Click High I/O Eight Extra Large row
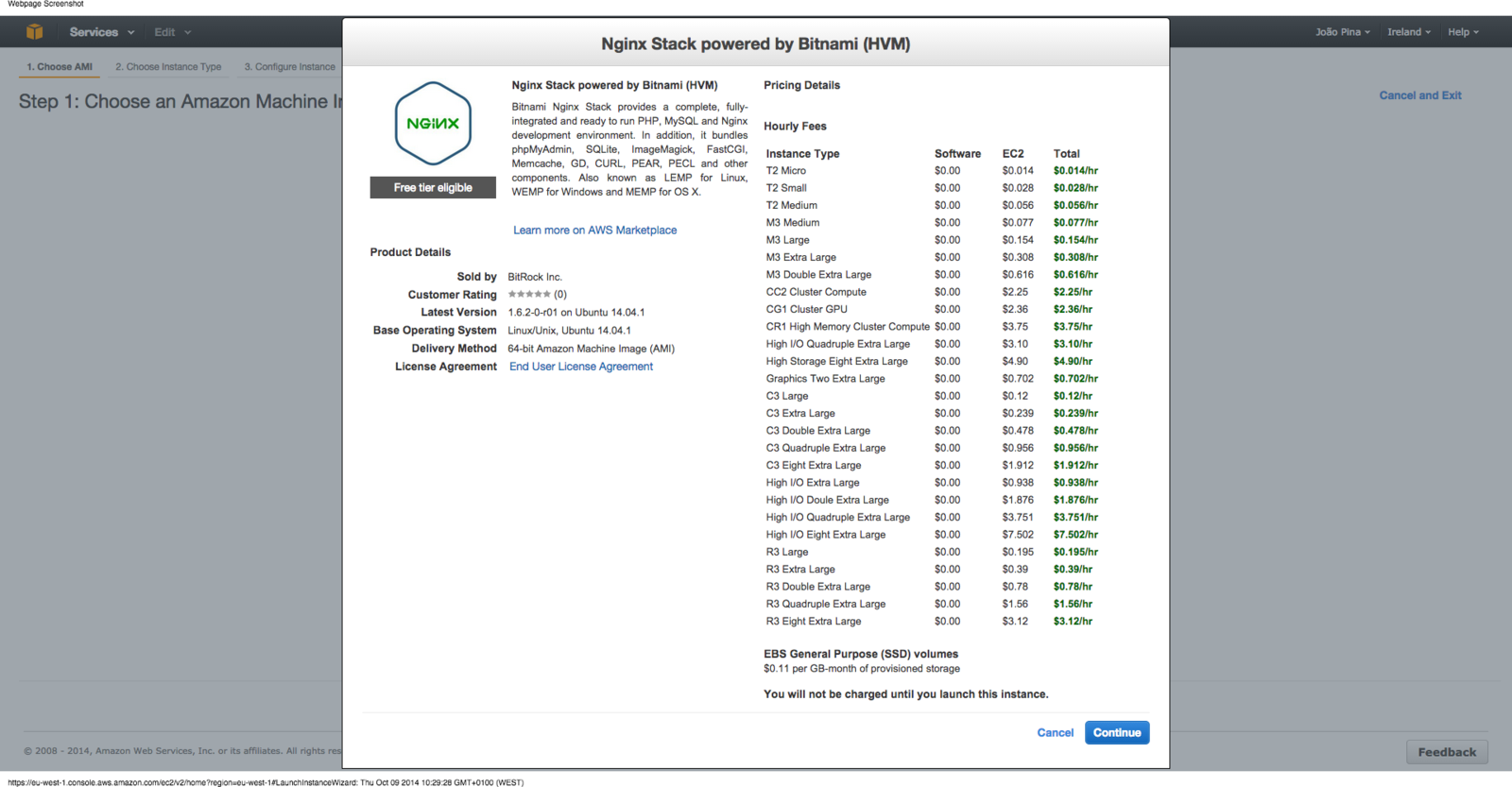This screenshot has width=1512, height=787. [x=932, y=535]
